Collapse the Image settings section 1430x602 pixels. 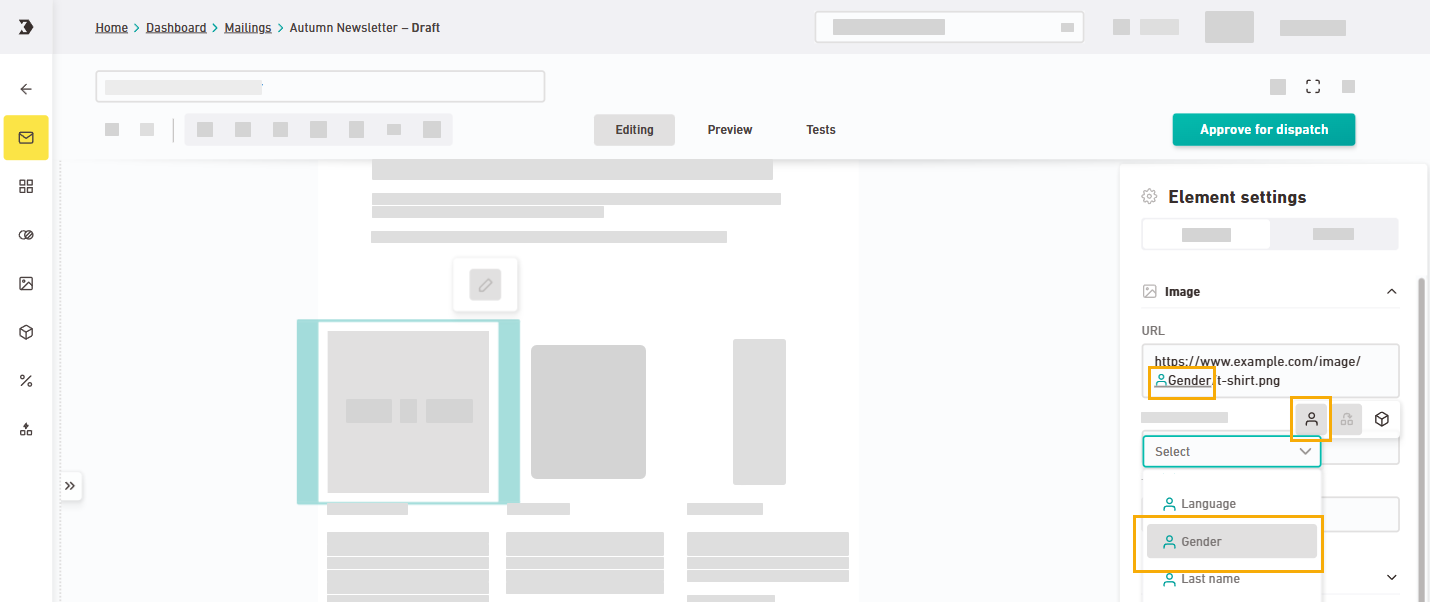point(1391,292)
